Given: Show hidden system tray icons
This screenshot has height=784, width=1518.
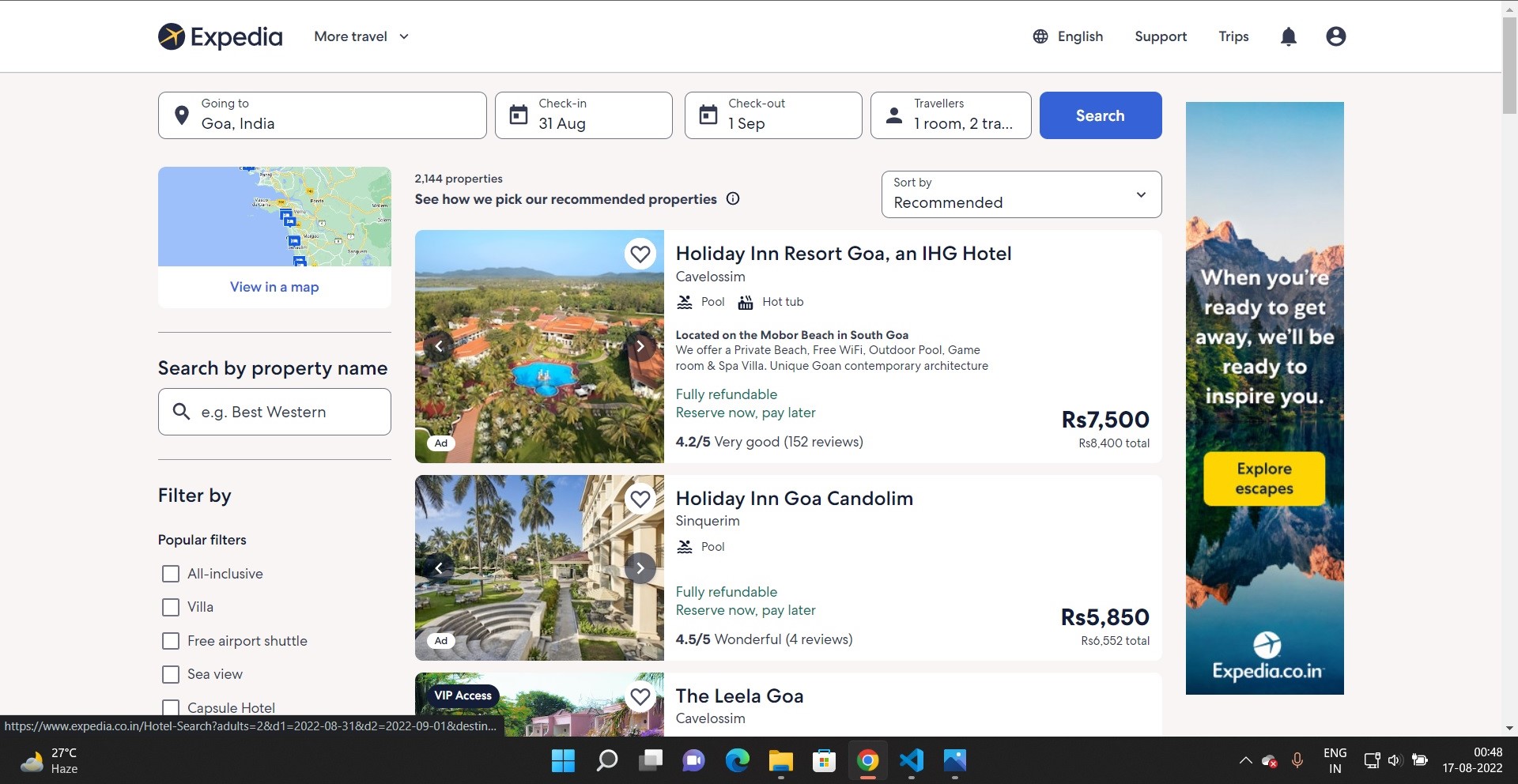Looking at the screenshot, I should tap(1245, 760).
